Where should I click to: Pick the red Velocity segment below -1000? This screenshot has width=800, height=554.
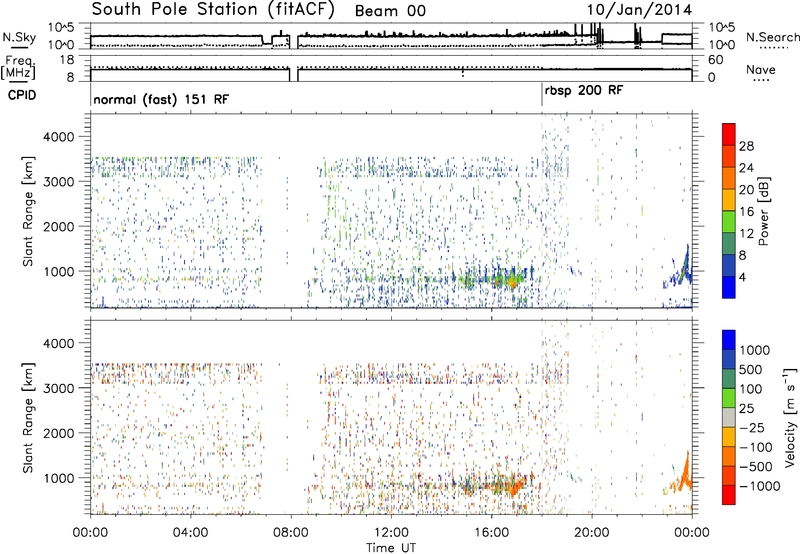[x=729, y=495]
